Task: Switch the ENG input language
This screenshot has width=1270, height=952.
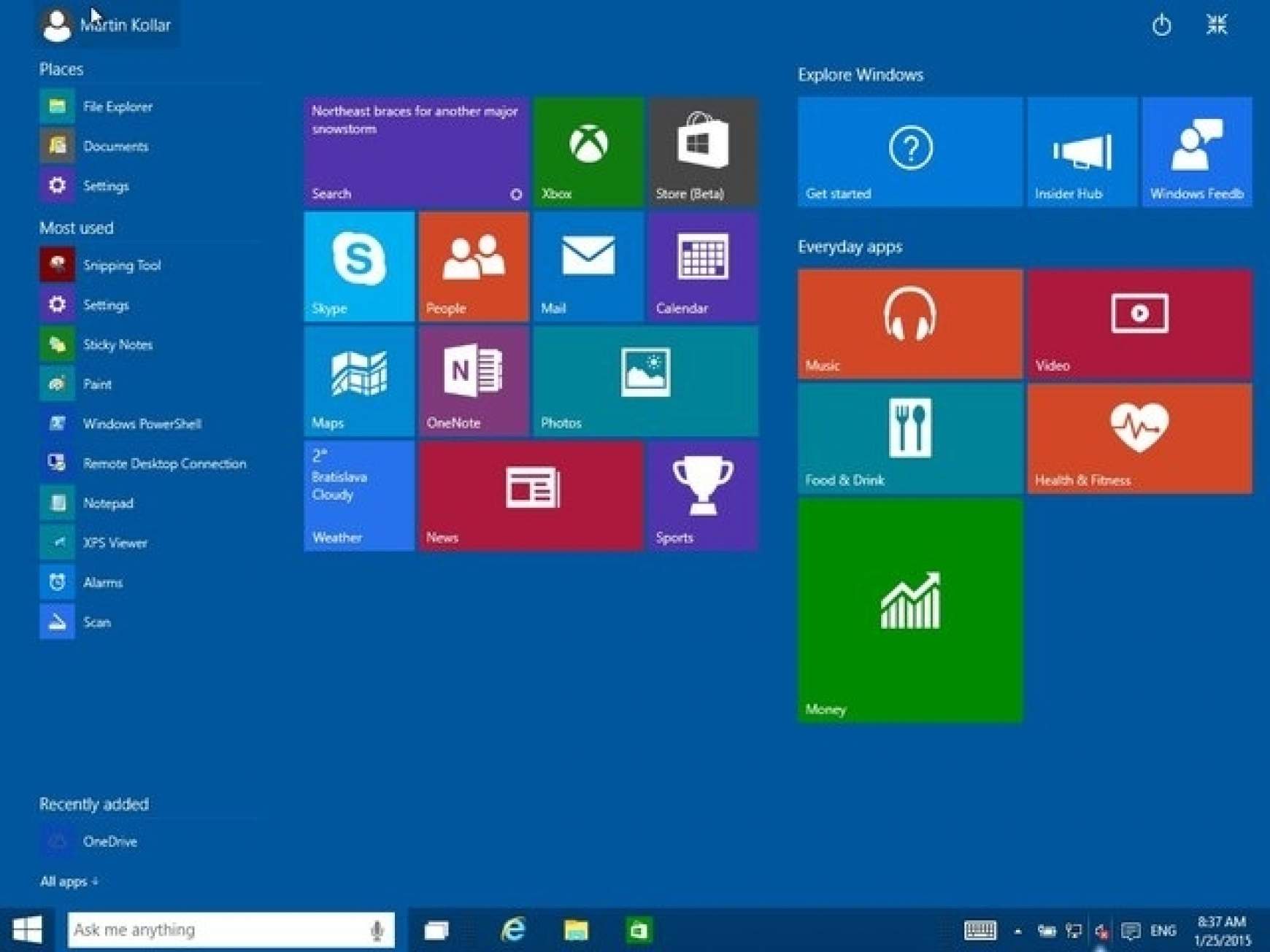Action: (1163, 931)
